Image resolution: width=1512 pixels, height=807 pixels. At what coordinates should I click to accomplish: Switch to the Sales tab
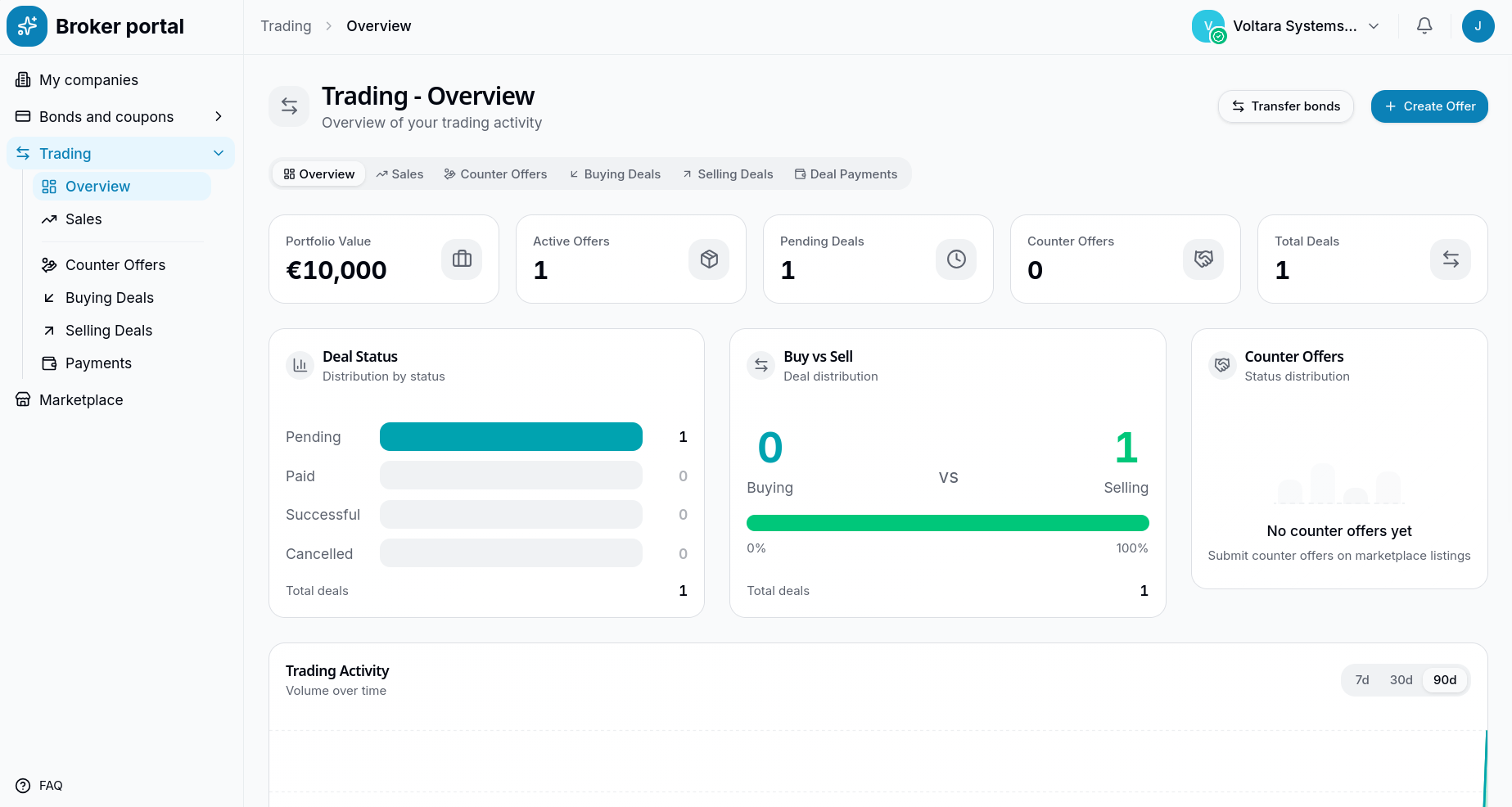399,174
